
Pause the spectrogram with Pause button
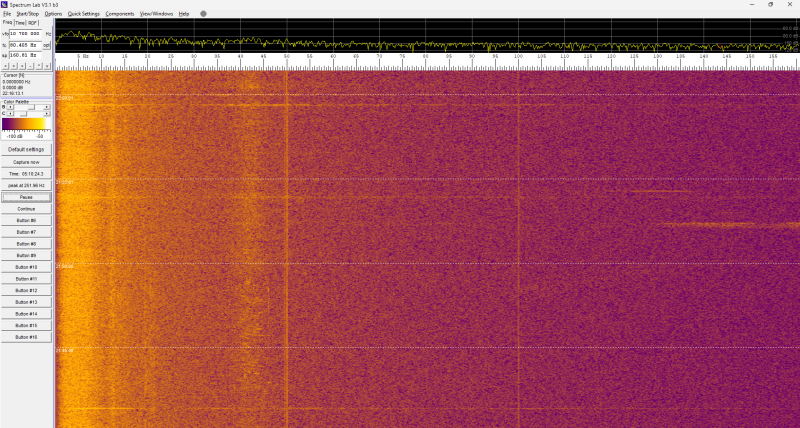click(26, 197)
